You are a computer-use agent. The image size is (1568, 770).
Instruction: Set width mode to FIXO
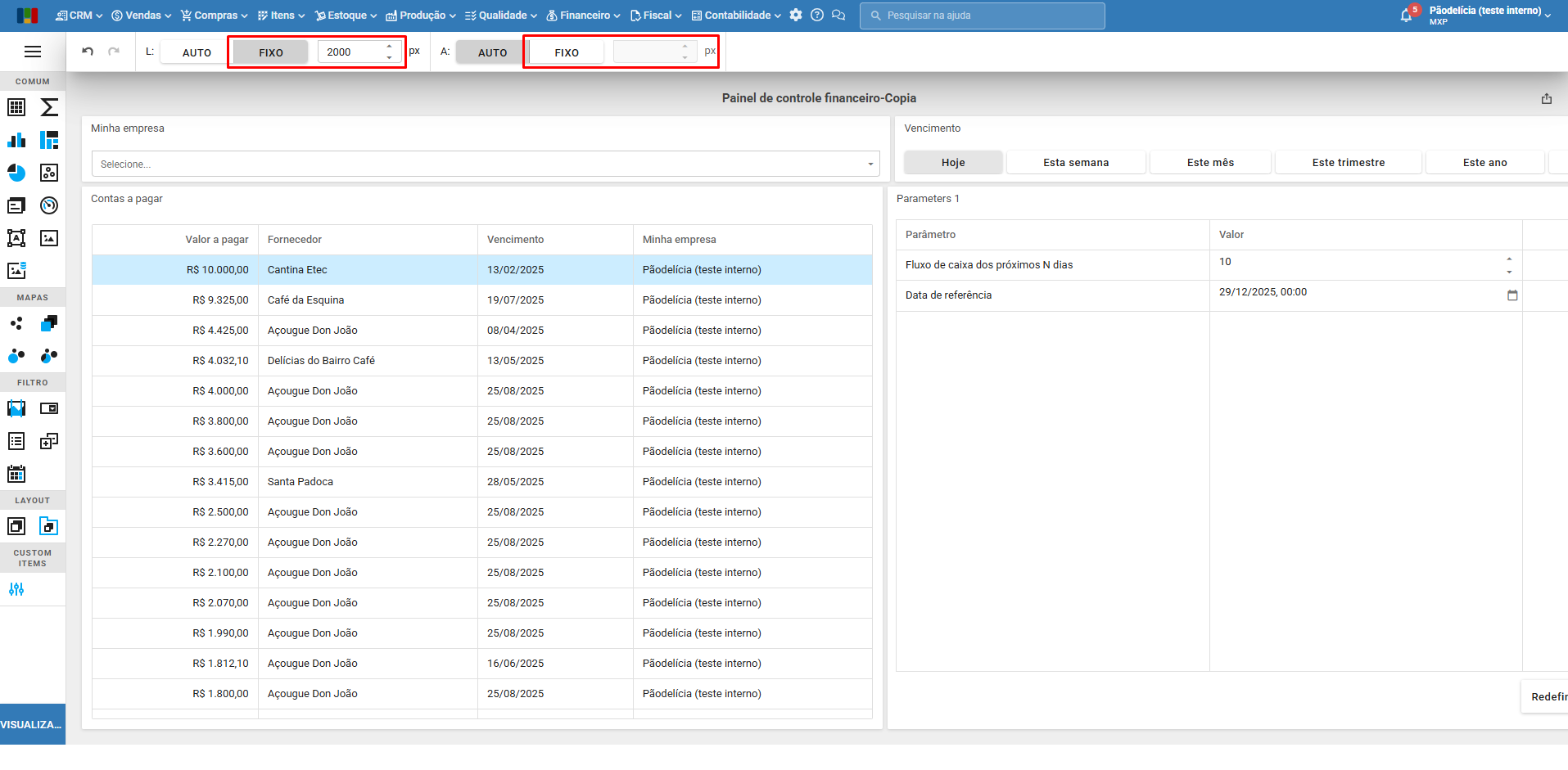(x=271, y=52)
